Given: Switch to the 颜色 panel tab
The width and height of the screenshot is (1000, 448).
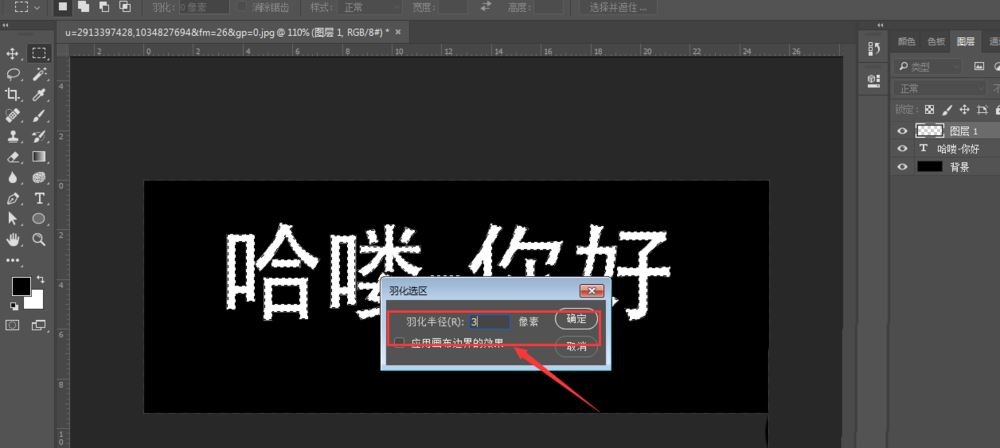Looking at the screenshot, I should [906, 41].
